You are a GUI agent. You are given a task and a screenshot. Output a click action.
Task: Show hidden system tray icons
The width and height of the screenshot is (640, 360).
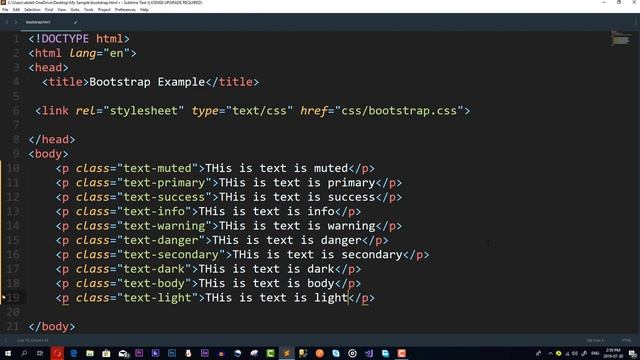pyautogui.click(x=550, y=353)
